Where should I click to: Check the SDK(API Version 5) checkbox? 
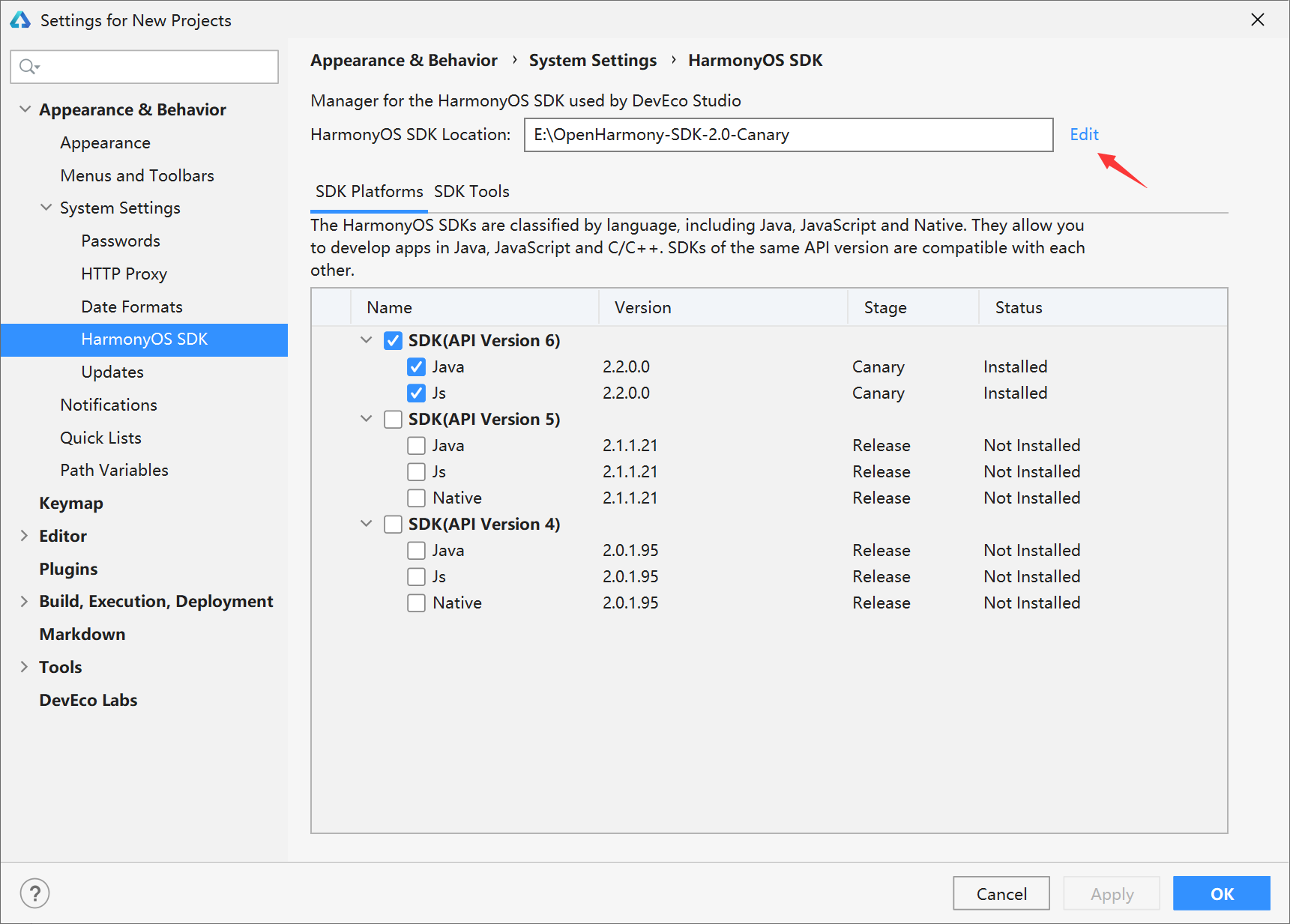point(393,420)
